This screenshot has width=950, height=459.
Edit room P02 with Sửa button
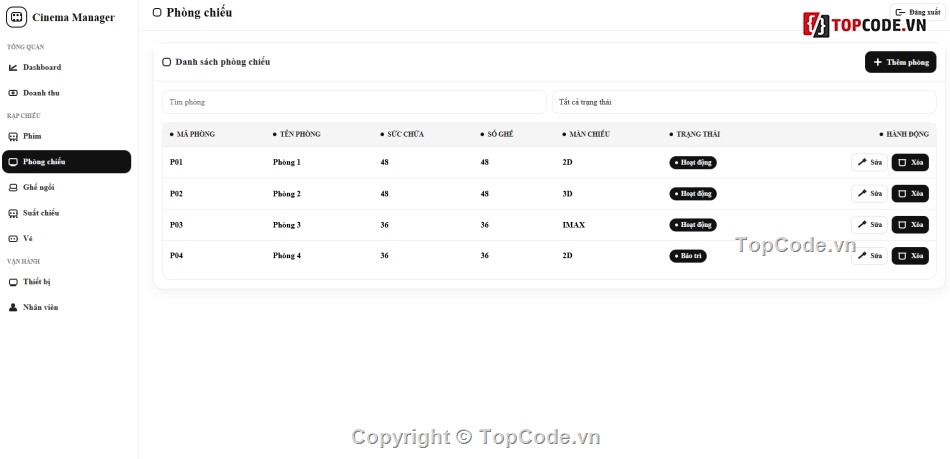tap(869, 194)
